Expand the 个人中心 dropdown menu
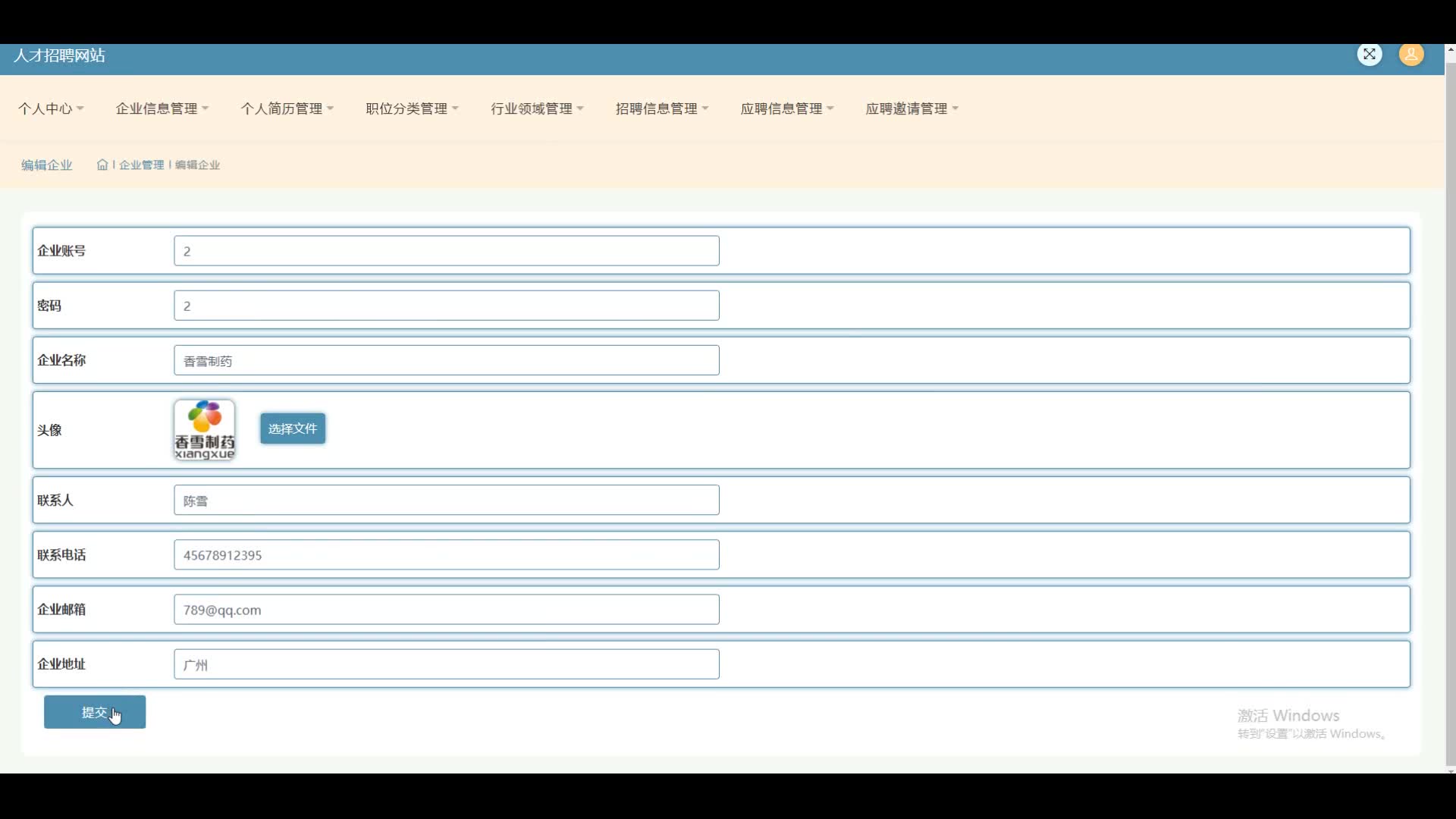The image size is (1456, 819). coord(51,108)
